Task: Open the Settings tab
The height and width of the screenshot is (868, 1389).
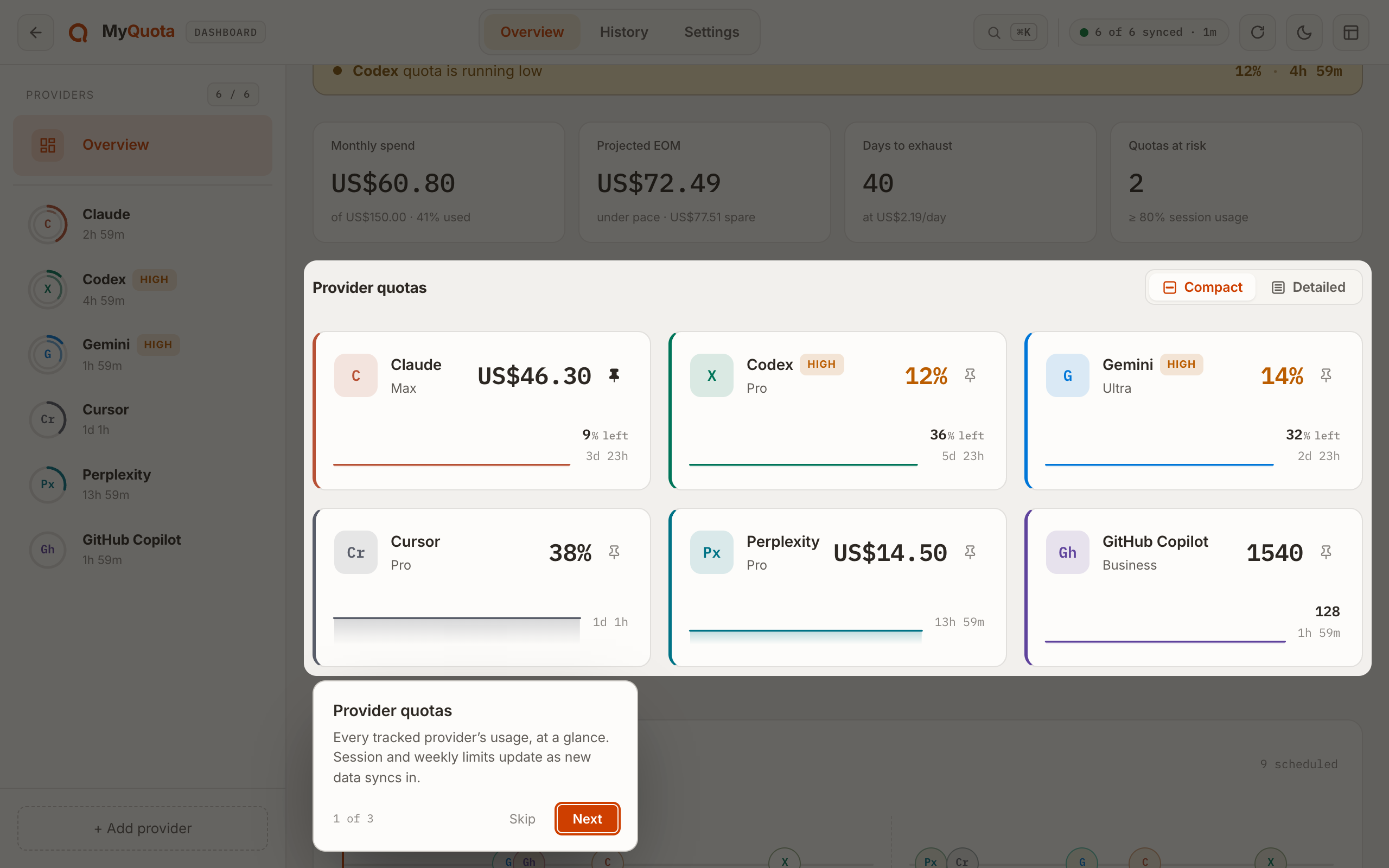Action: [x=711, y=32]
